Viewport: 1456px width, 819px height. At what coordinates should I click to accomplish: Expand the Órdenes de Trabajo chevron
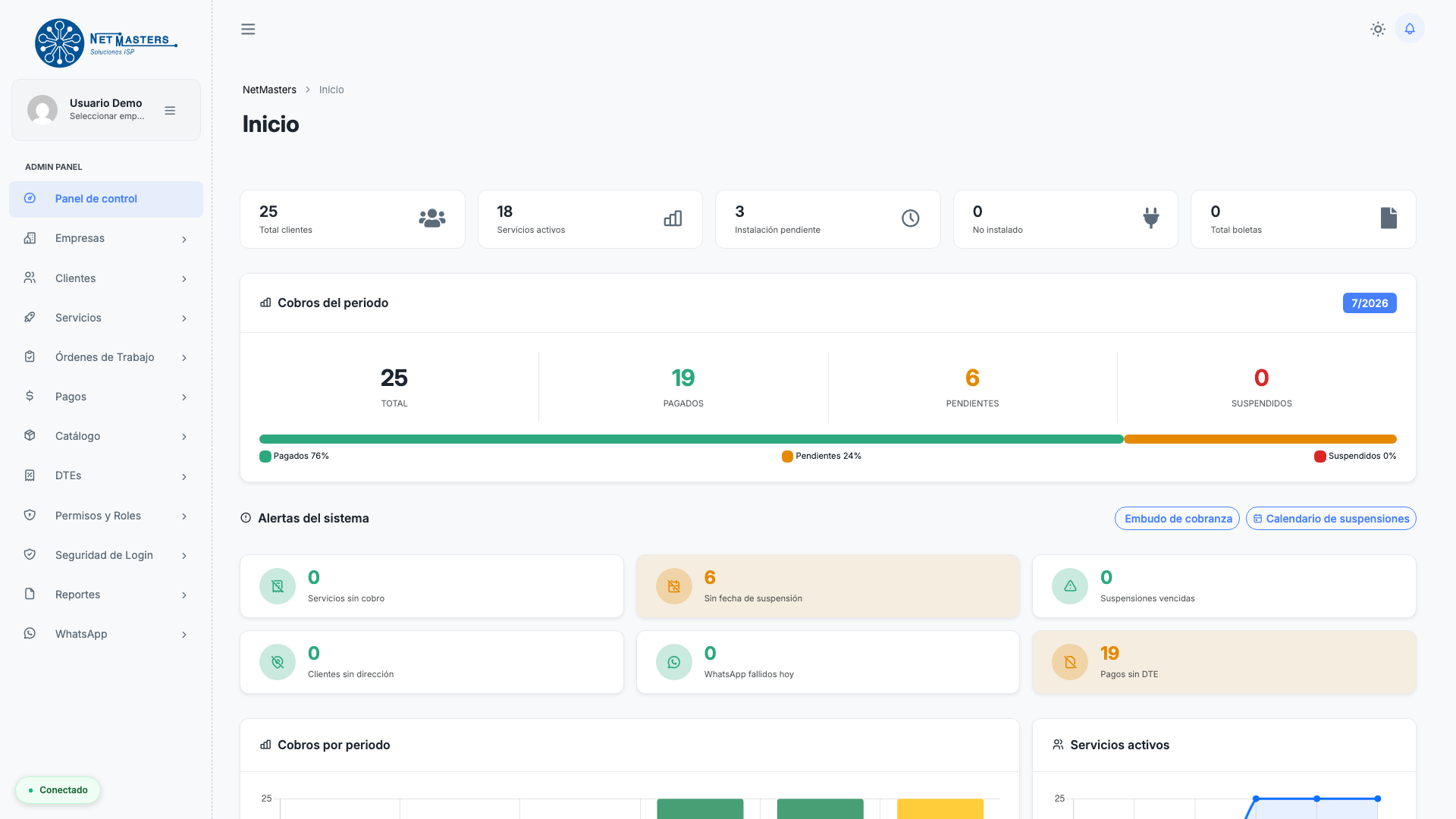(184, 358)
